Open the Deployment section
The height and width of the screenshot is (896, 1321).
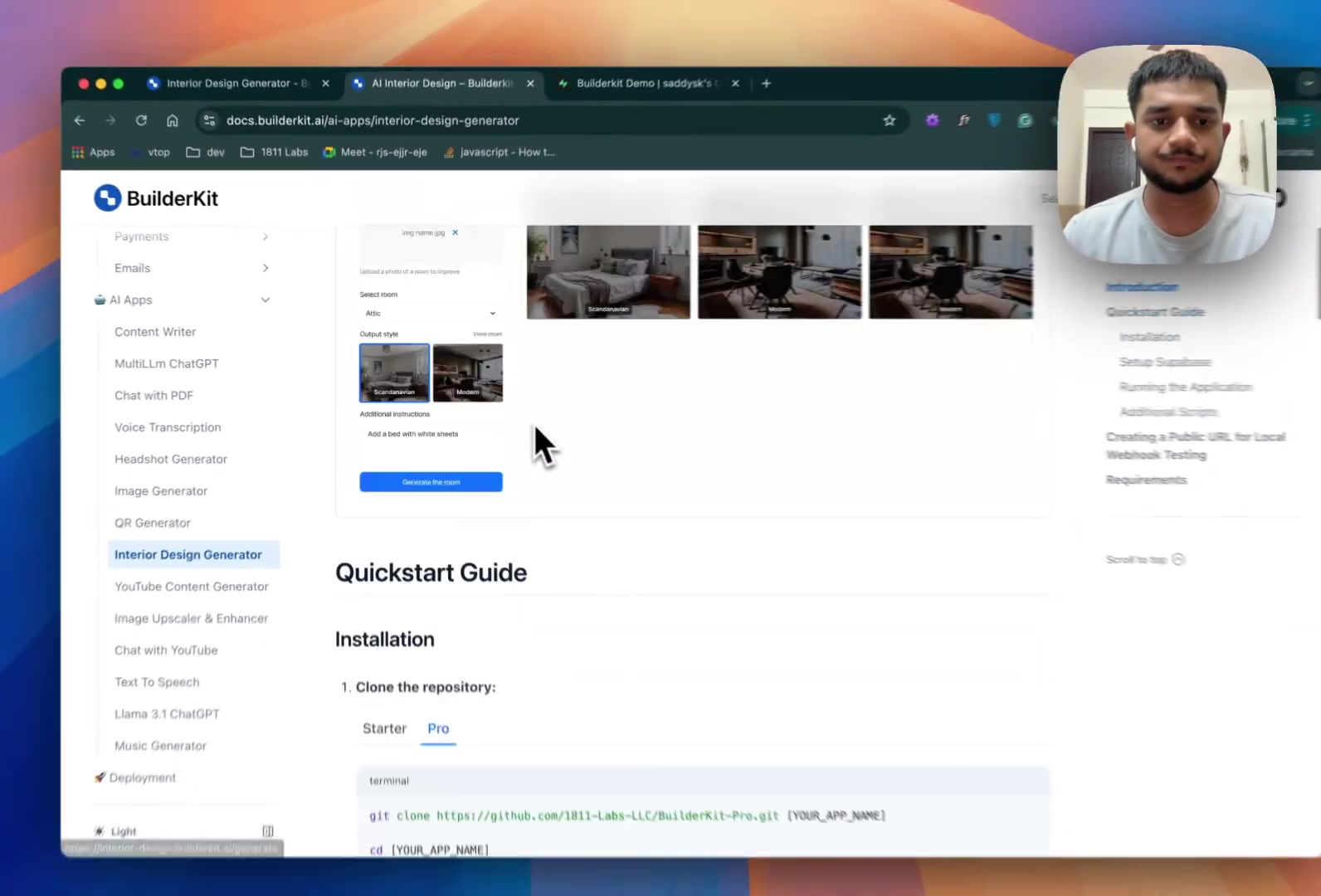pyautogui.click(x=135, y=777)
